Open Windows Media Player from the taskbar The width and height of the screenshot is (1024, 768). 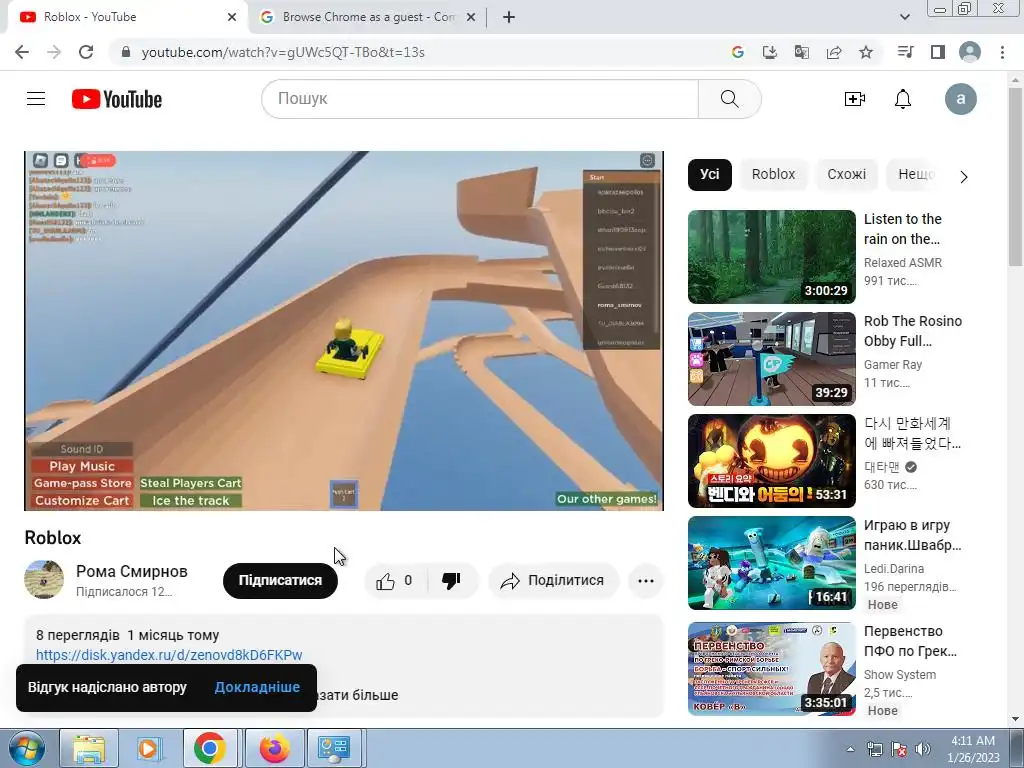(x=149, y=748)
